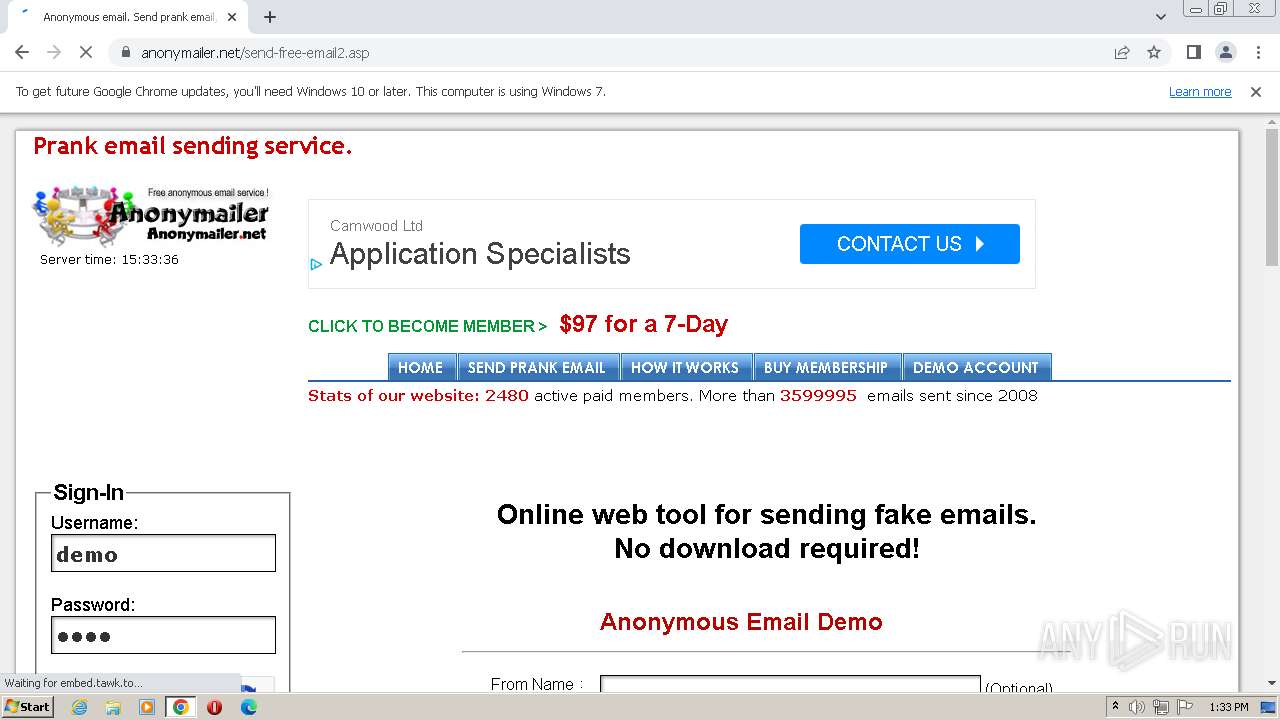Viewport: 1280px width, 720px height.
Task: Open media player taskbar icon
Action: click(147, 707)
